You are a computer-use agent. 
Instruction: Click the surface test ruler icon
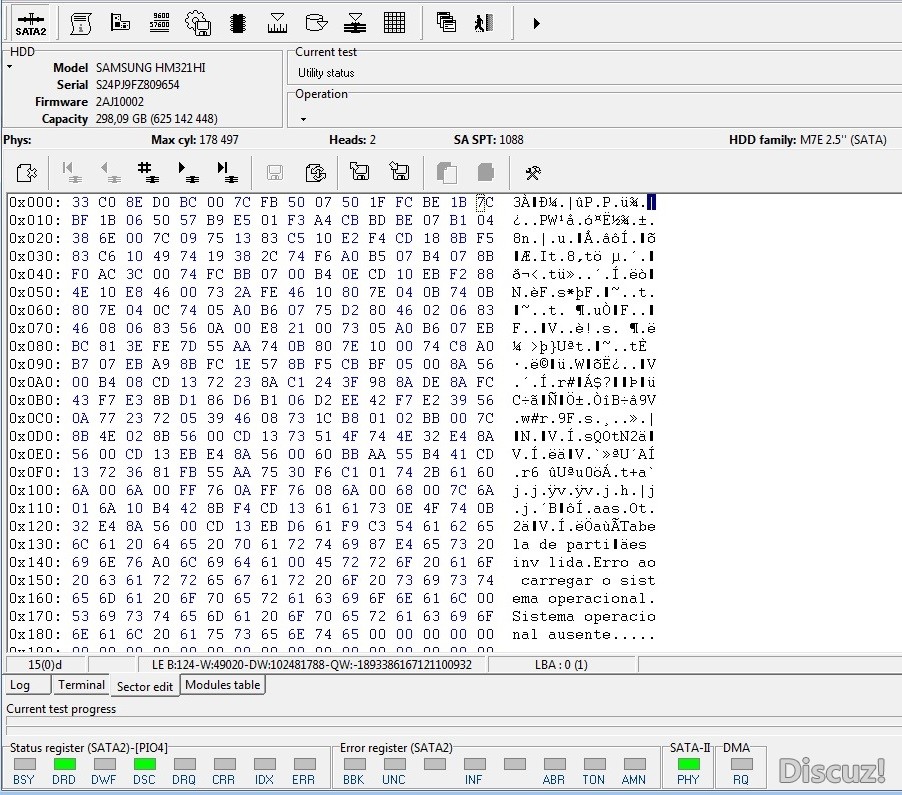pos(277,23)
